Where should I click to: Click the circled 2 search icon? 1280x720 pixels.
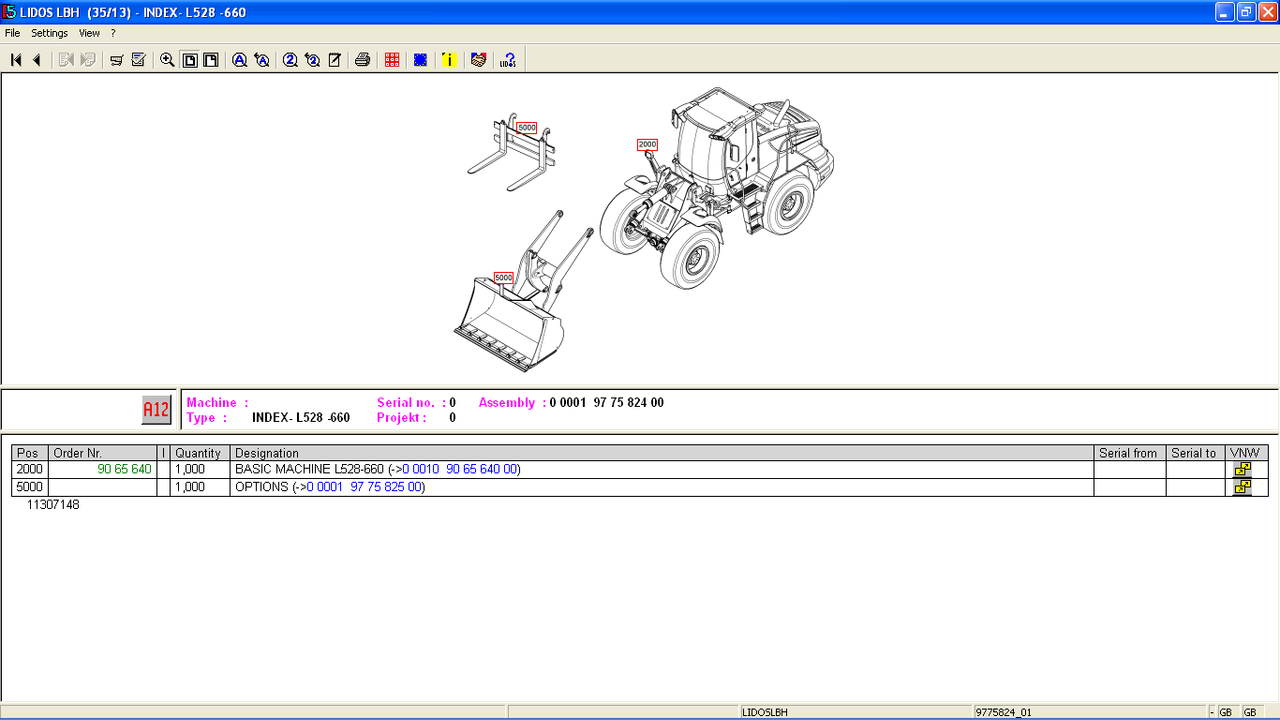pos(290,60)
